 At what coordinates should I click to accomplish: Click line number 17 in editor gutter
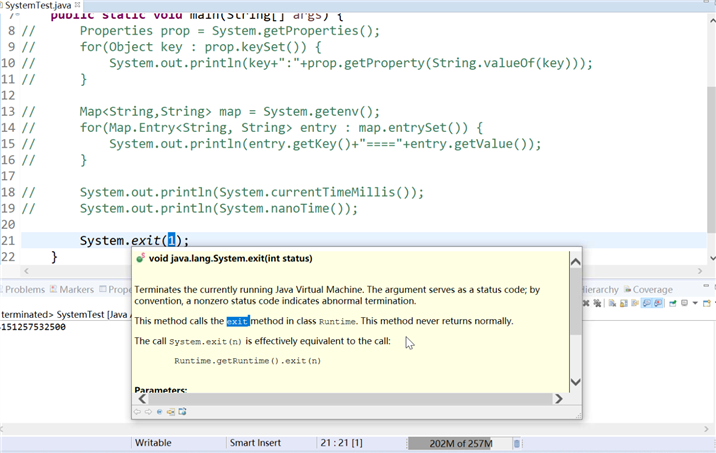point(8,176)
